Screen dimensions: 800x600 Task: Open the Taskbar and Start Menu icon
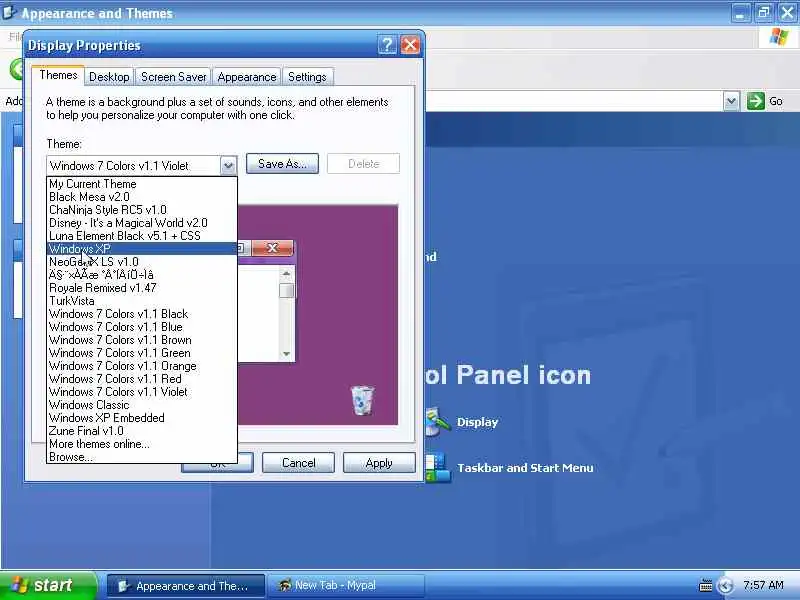pyautogui.click(x=438, y=467)
